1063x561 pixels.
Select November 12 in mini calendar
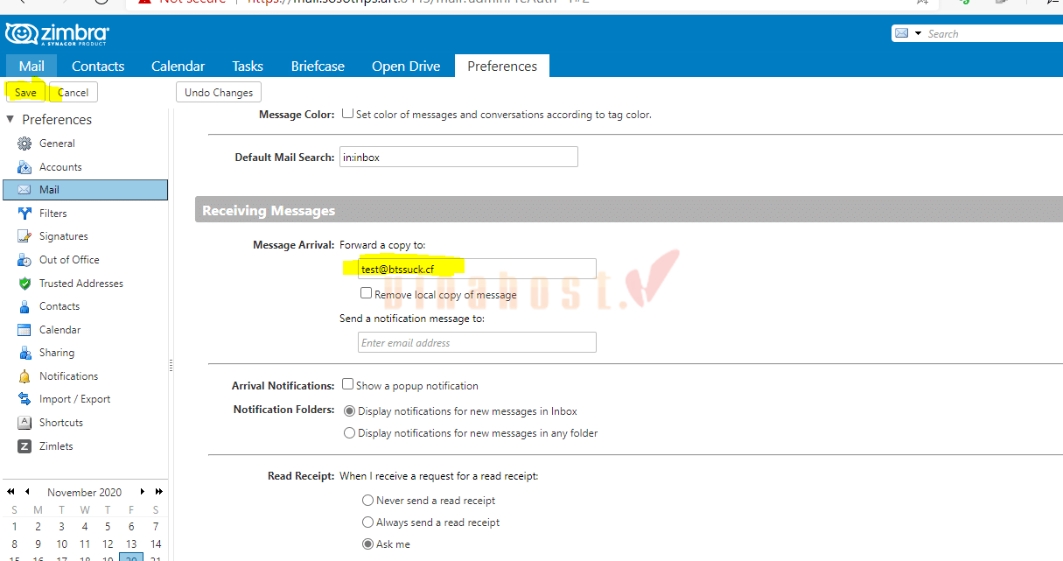(108, 544)
